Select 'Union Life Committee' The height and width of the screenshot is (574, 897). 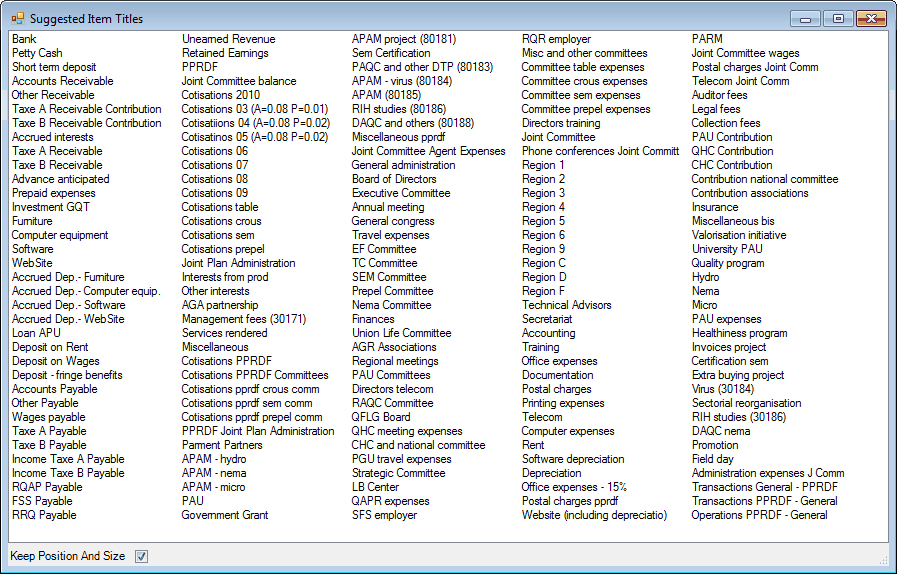[402, 332]
